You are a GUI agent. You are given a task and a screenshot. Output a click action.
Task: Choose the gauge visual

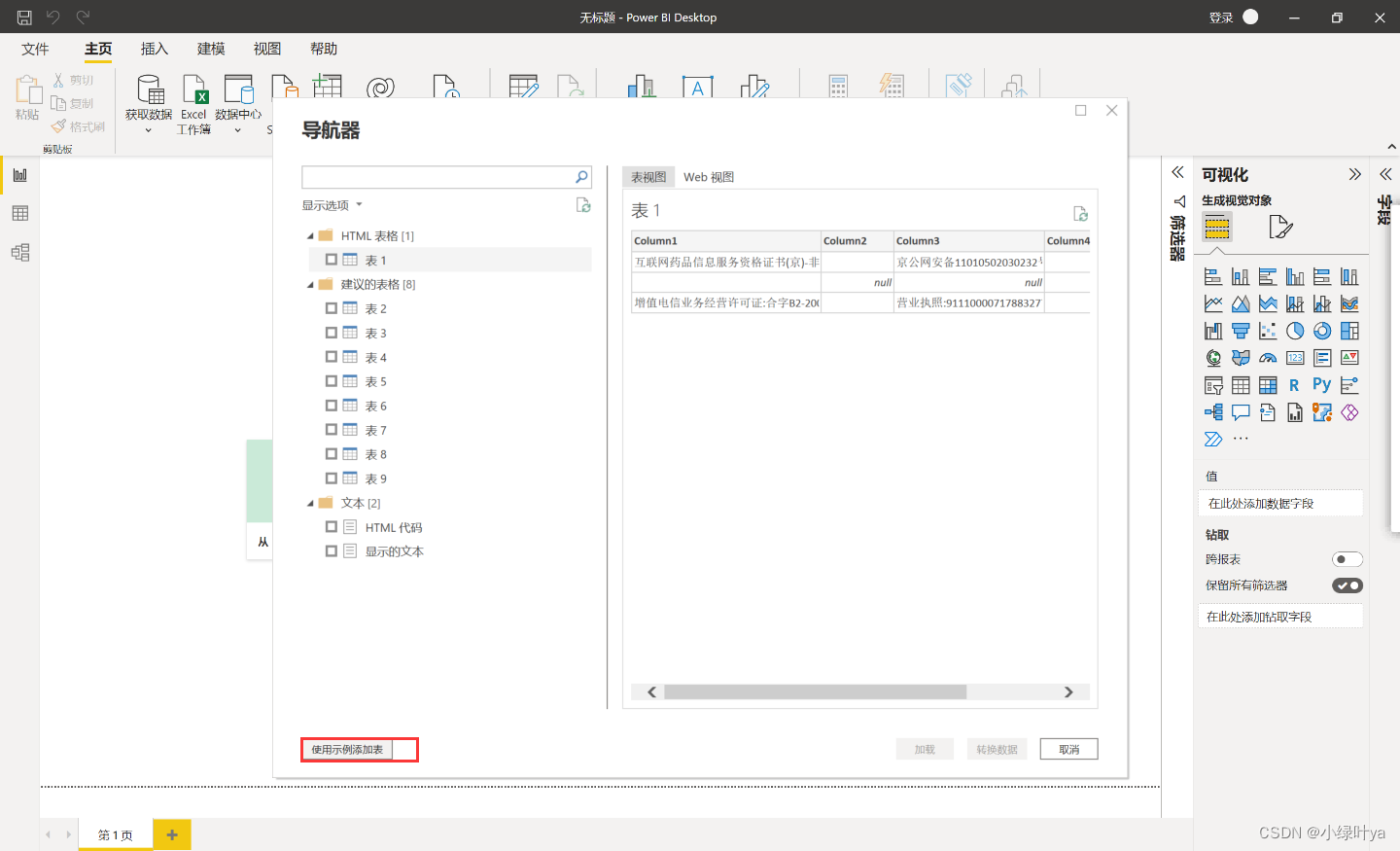tap(1268, 359)
